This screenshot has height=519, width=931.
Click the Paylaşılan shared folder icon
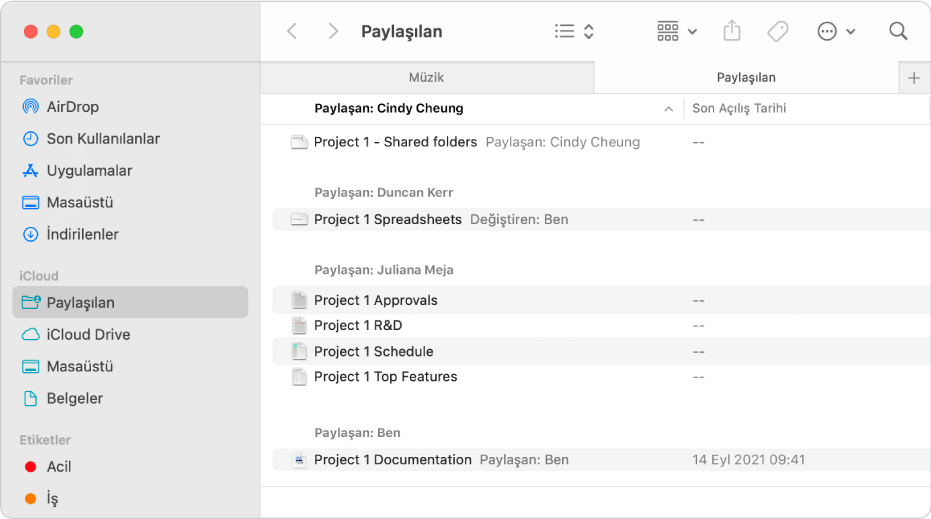[31, 302]
